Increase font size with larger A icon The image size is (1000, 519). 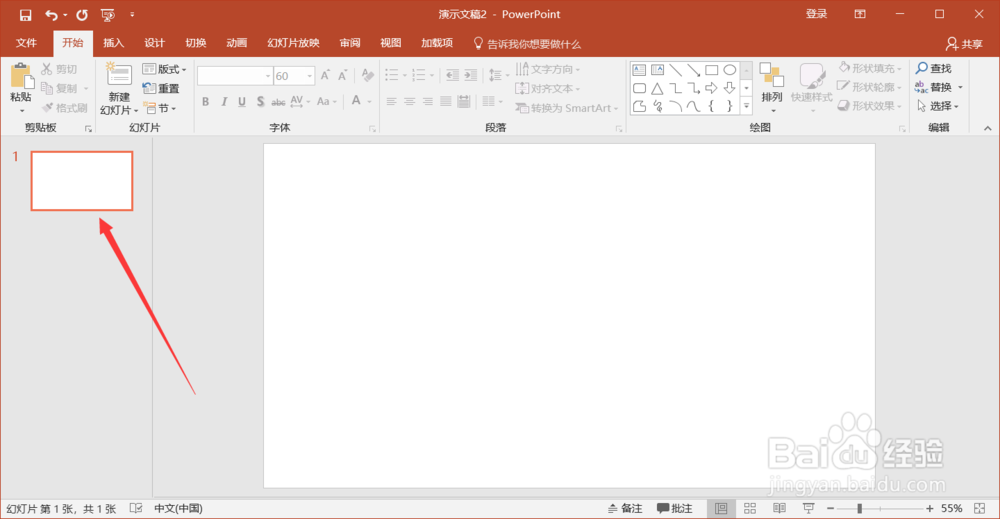[x=325, y=76]
